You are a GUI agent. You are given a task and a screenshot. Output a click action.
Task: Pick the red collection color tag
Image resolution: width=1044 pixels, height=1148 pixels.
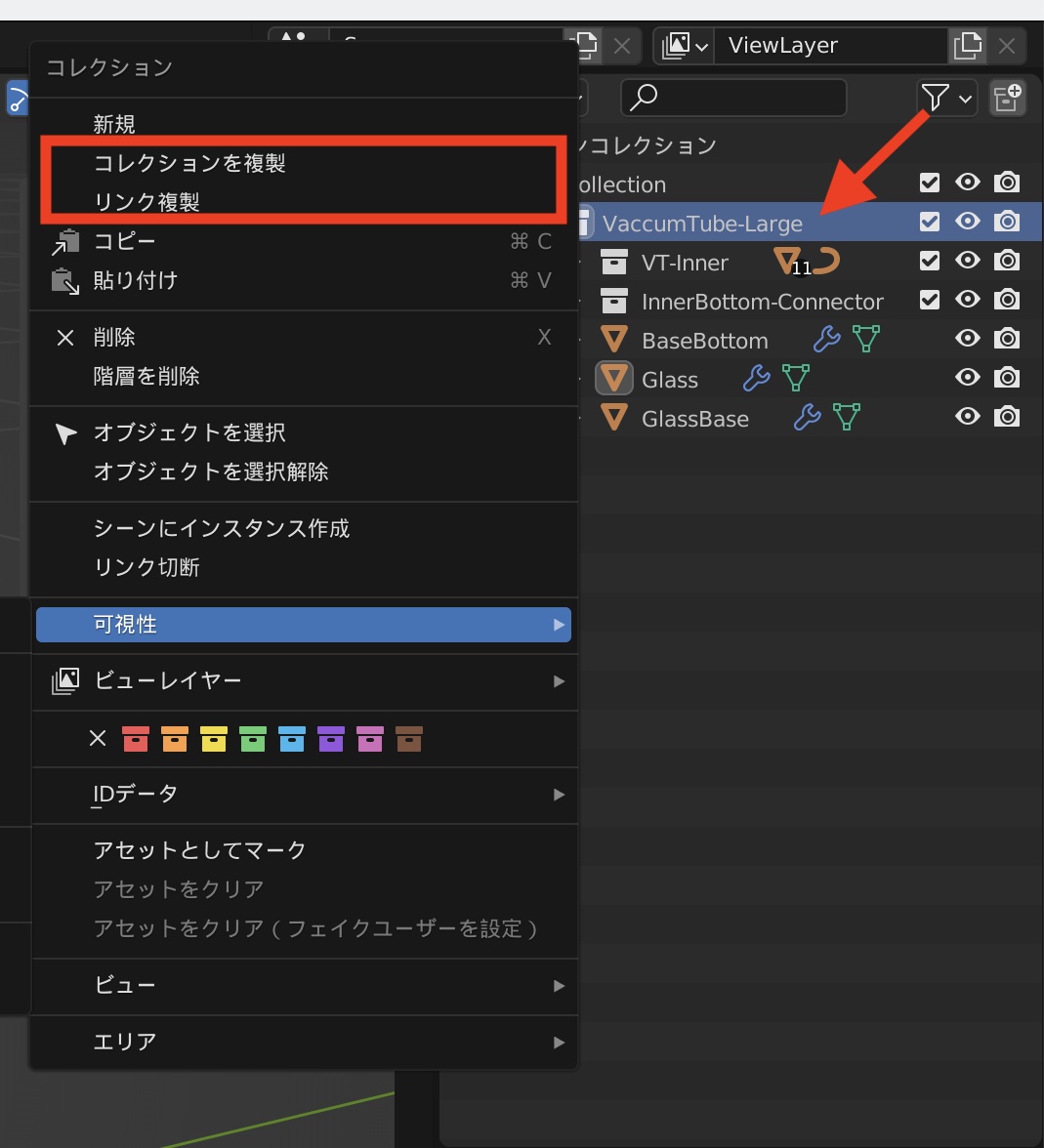coord(136,739)
